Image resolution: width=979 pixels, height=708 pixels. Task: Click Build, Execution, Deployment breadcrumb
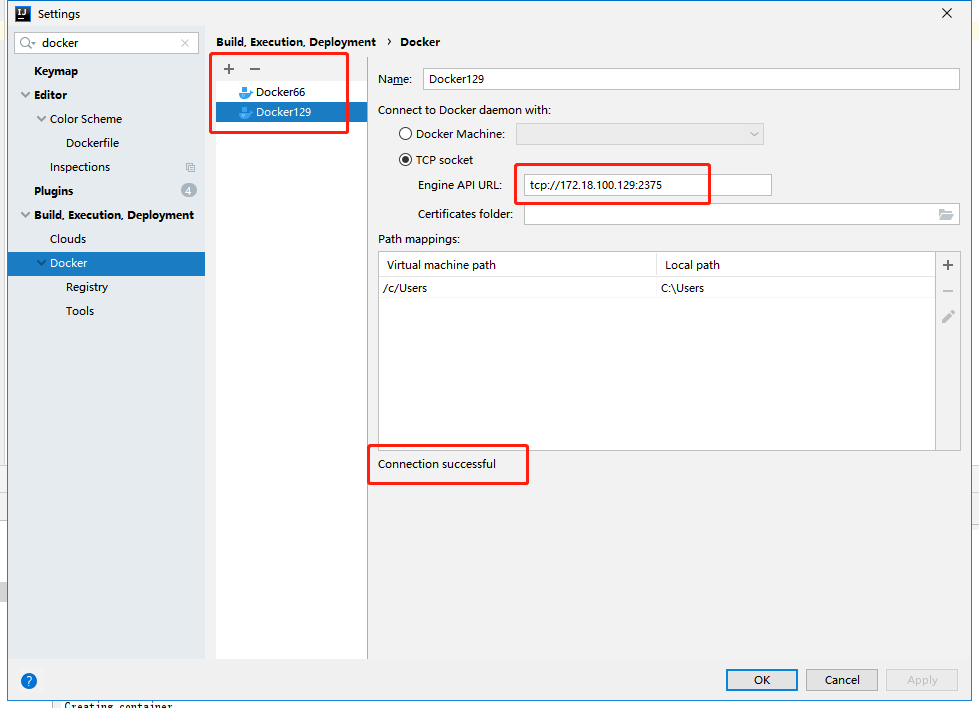tap(296, 42)
